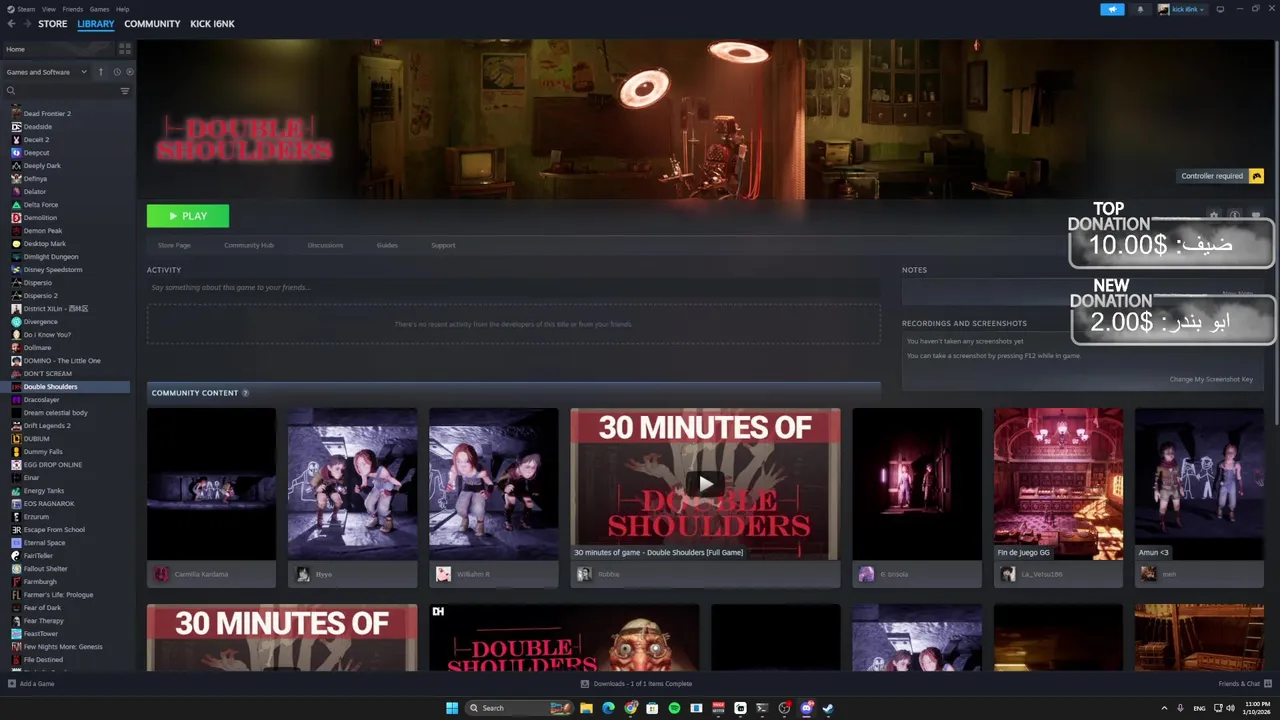Open game info icon beside settings

coord(1235,216)
